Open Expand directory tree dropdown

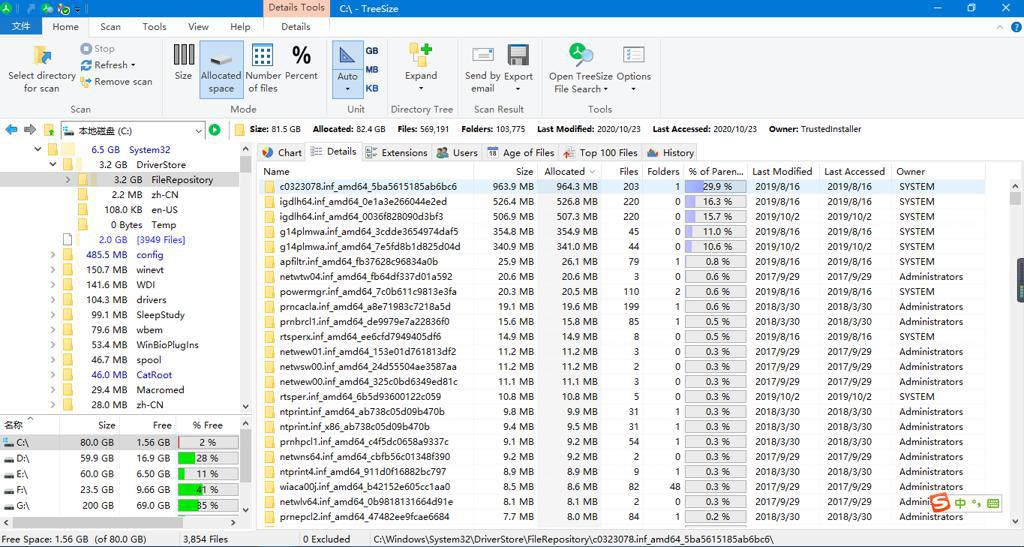tap(421, 69)
